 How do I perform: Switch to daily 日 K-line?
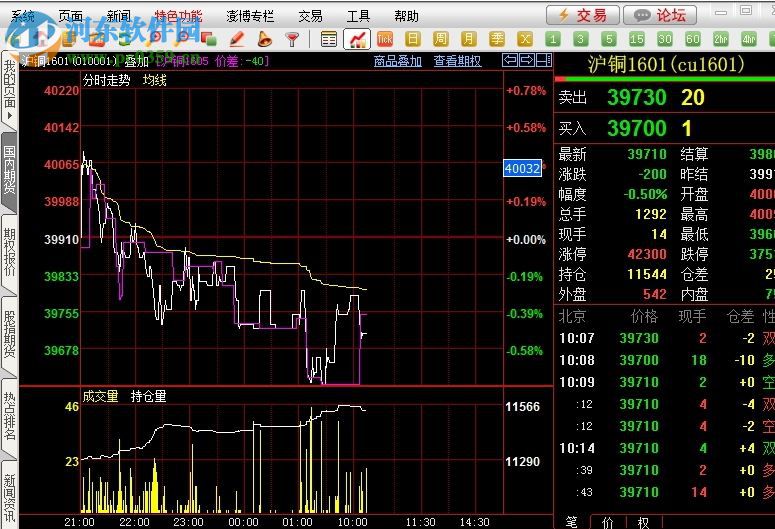[x=412, y=39]
